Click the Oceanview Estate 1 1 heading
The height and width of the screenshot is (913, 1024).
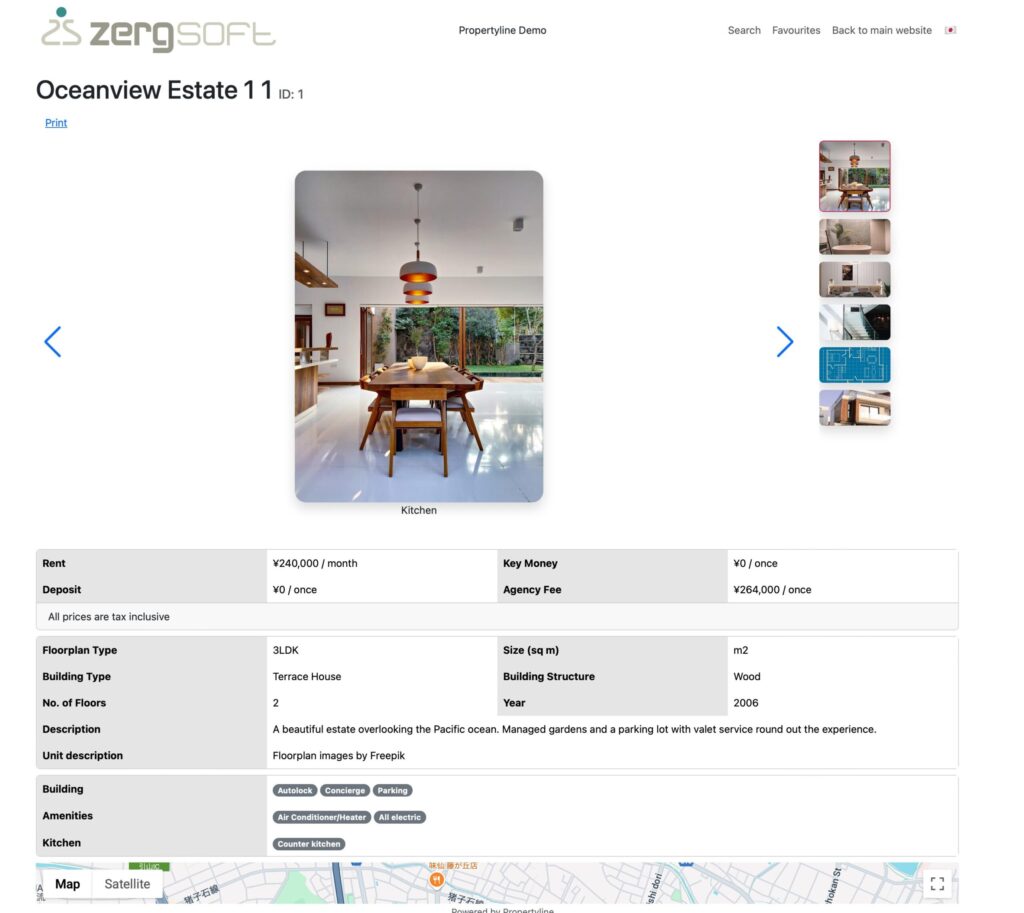point(154,90)
